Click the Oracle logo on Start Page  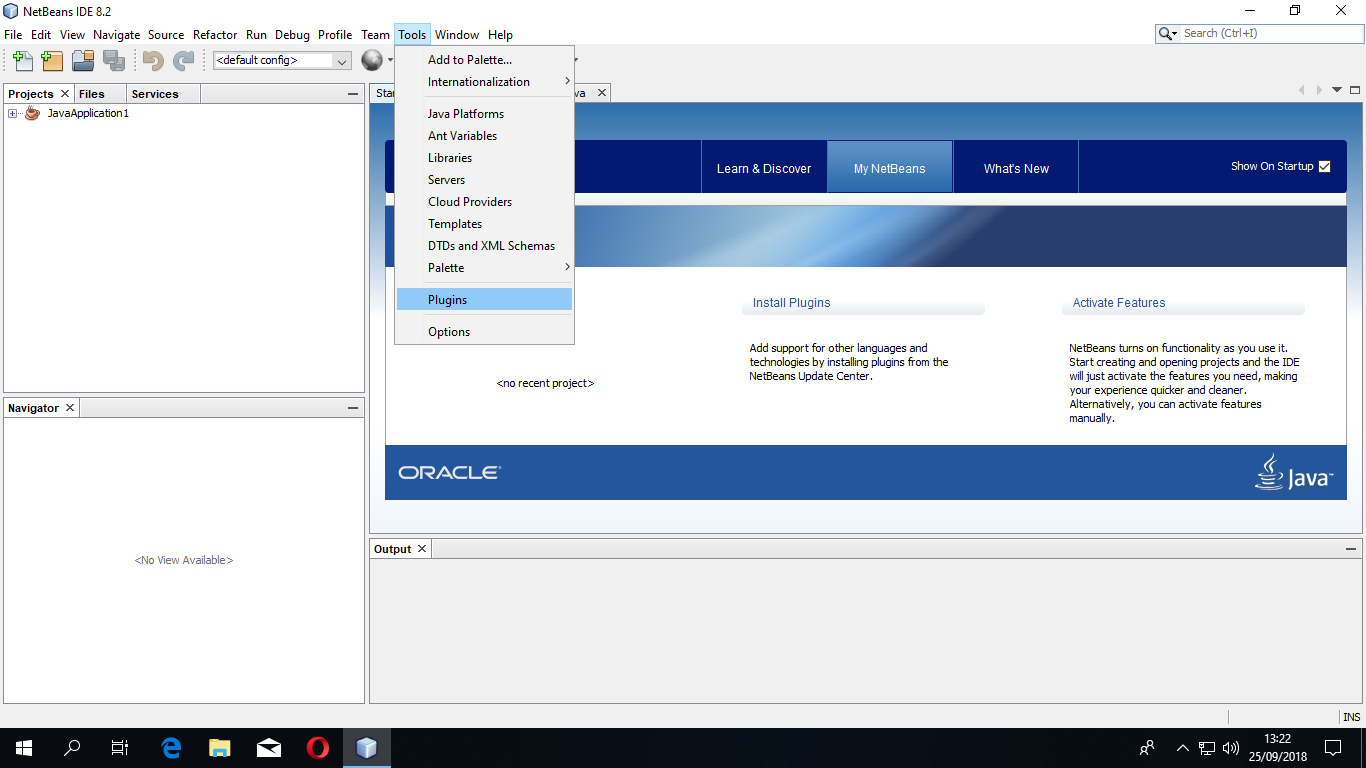449,472
